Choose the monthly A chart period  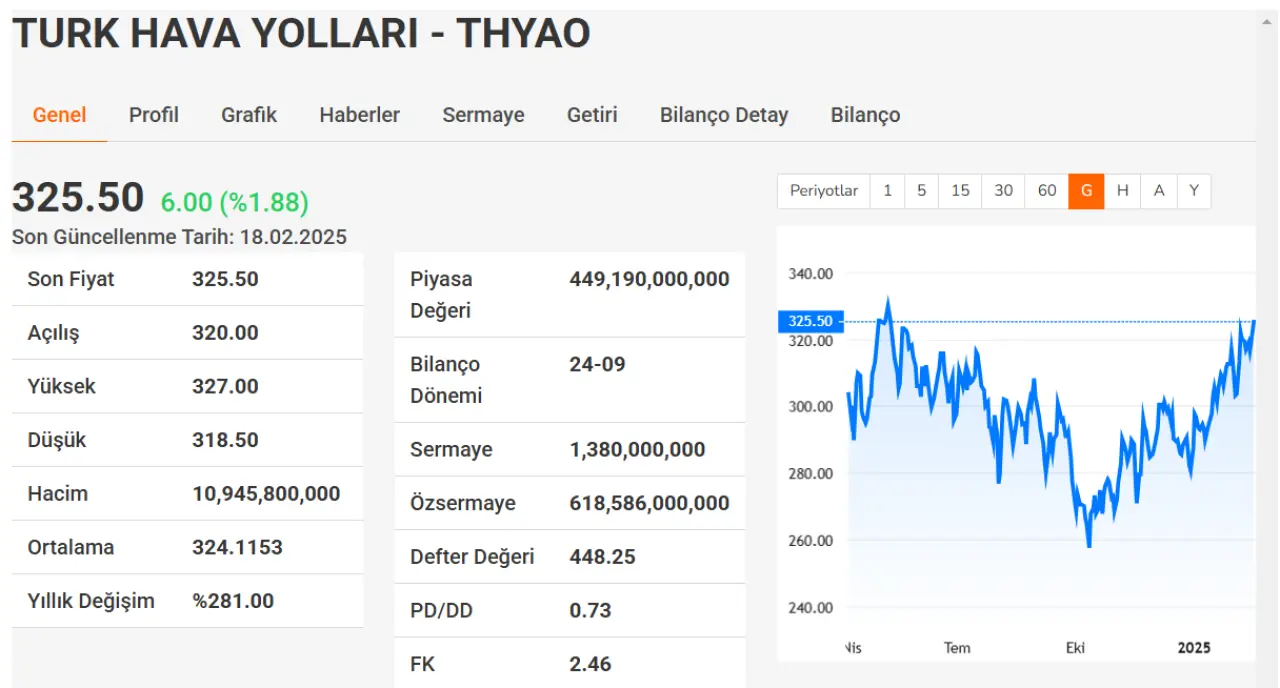click(x=1158, y=191)
